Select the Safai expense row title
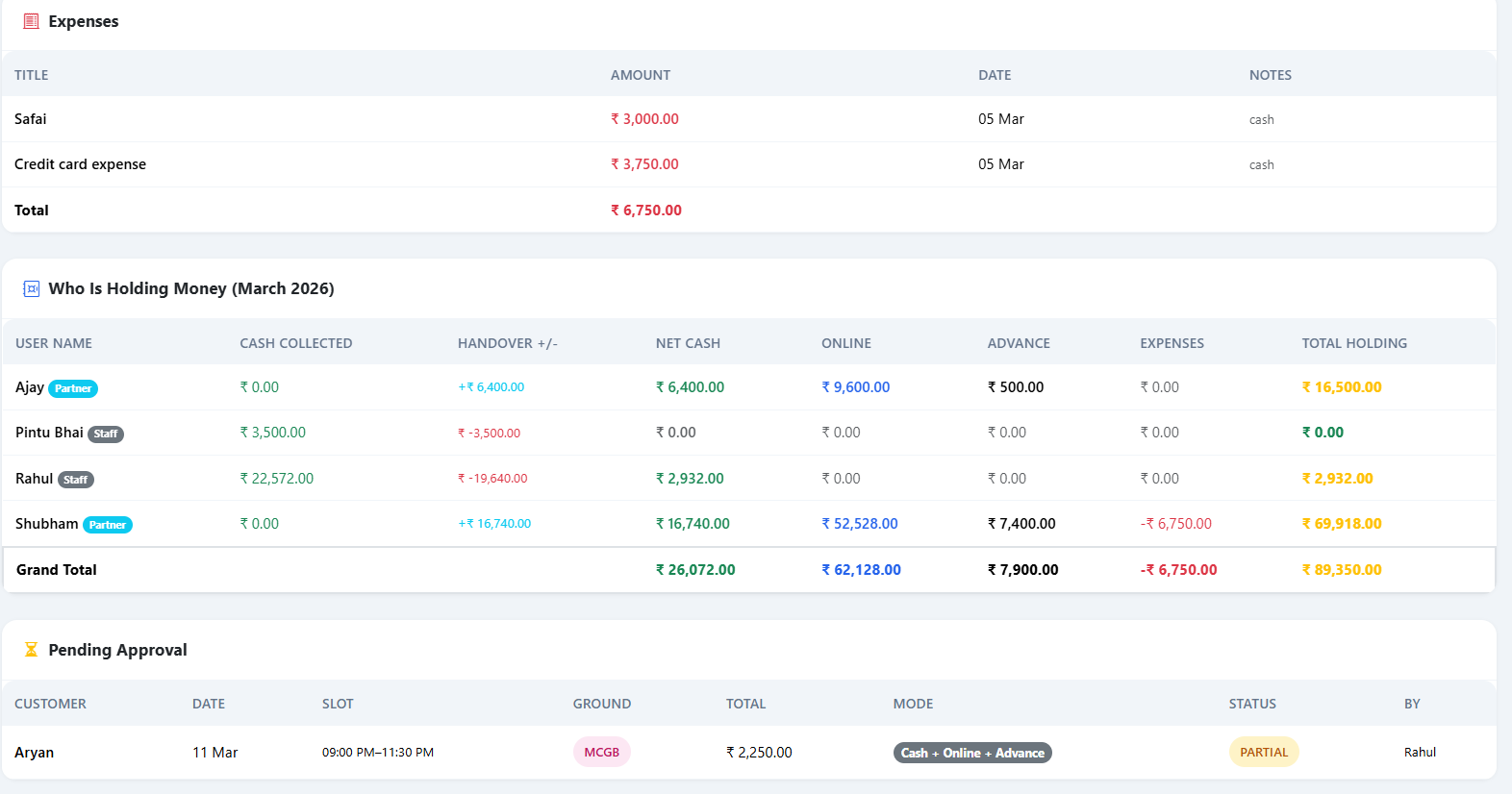 click(31, 119)
